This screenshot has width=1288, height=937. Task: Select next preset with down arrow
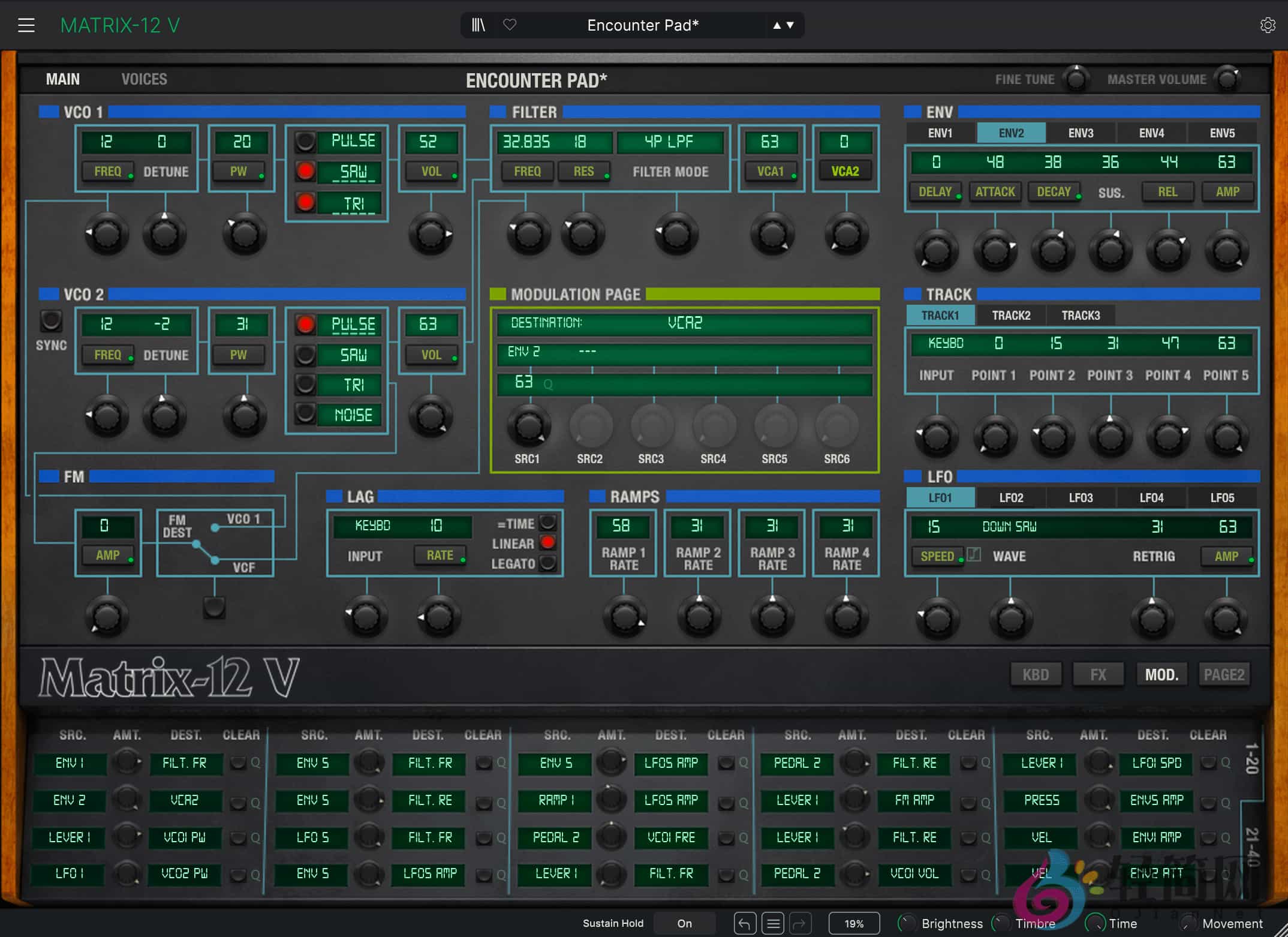(x=790, y=25)
